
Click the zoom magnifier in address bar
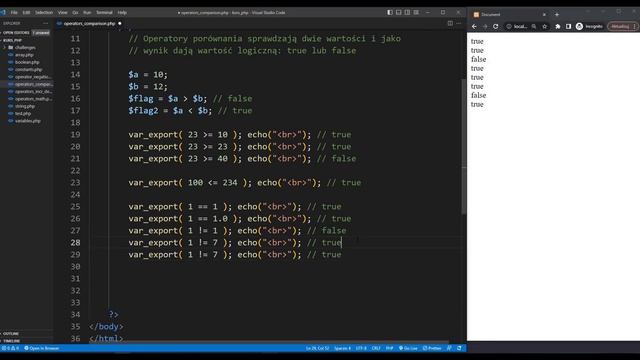tap(534, 27)
